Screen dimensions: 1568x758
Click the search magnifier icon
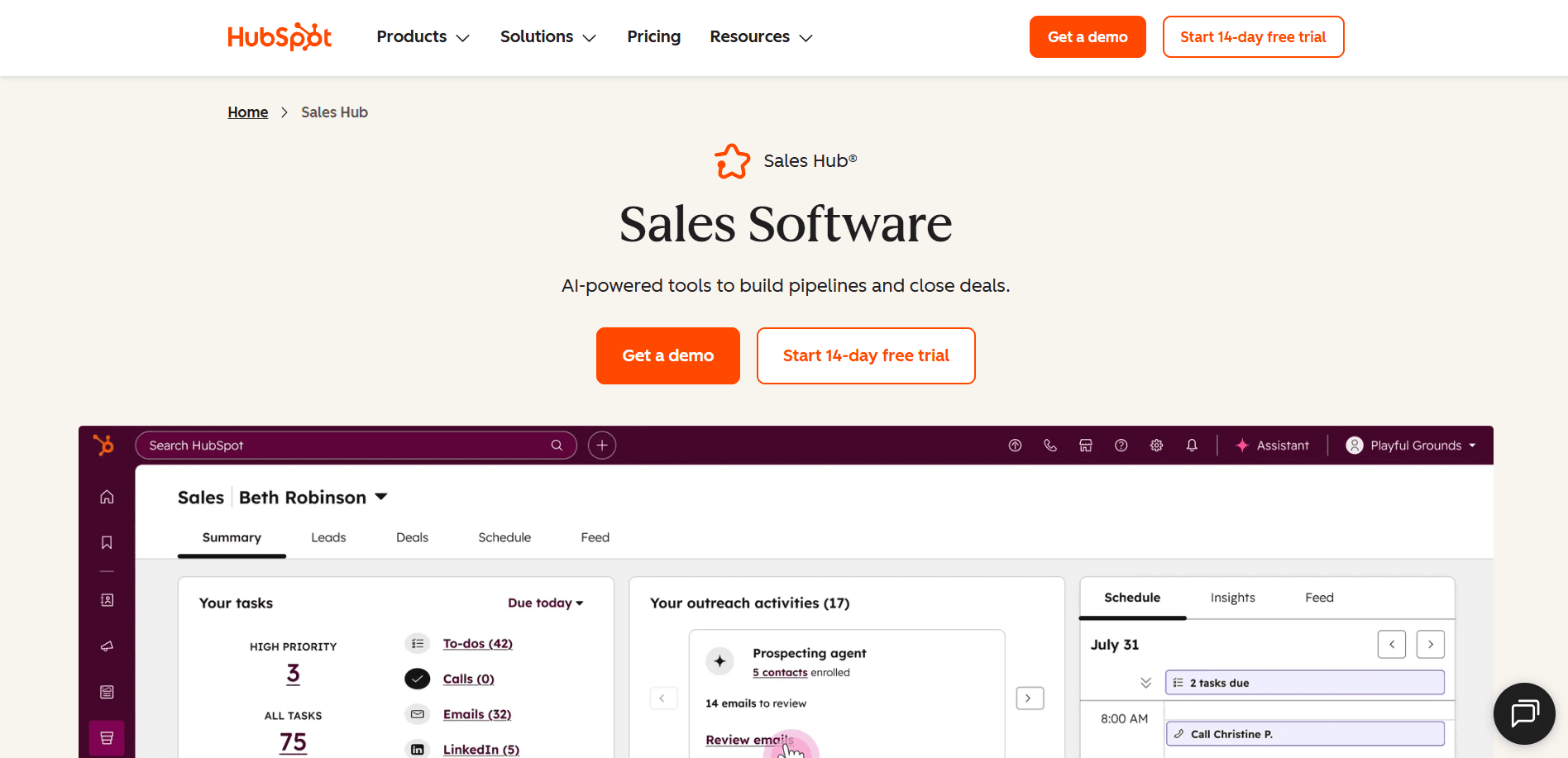[557, 446]
